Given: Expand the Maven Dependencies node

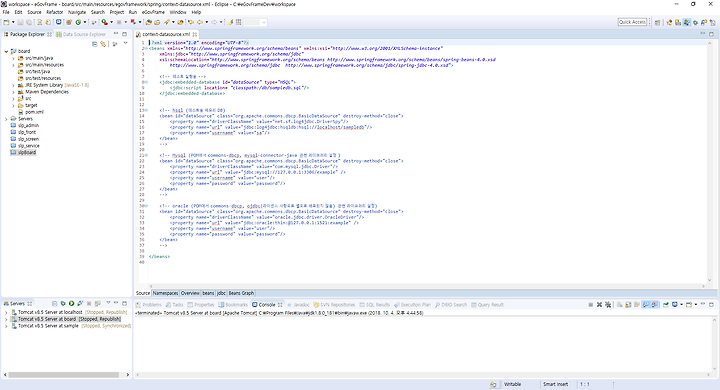Looking at the screenshot, I should coord(13,92).
